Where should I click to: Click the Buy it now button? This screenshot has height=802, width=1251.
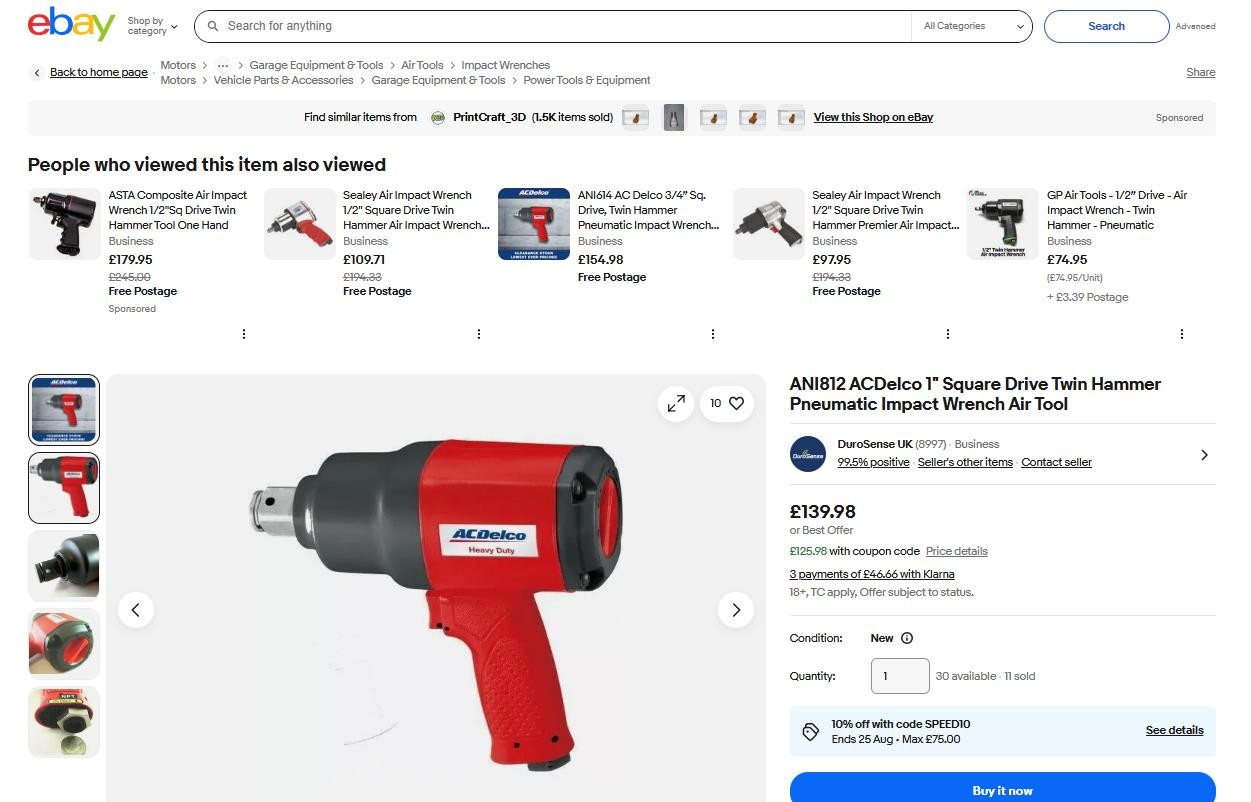(x=1003, y=787)
